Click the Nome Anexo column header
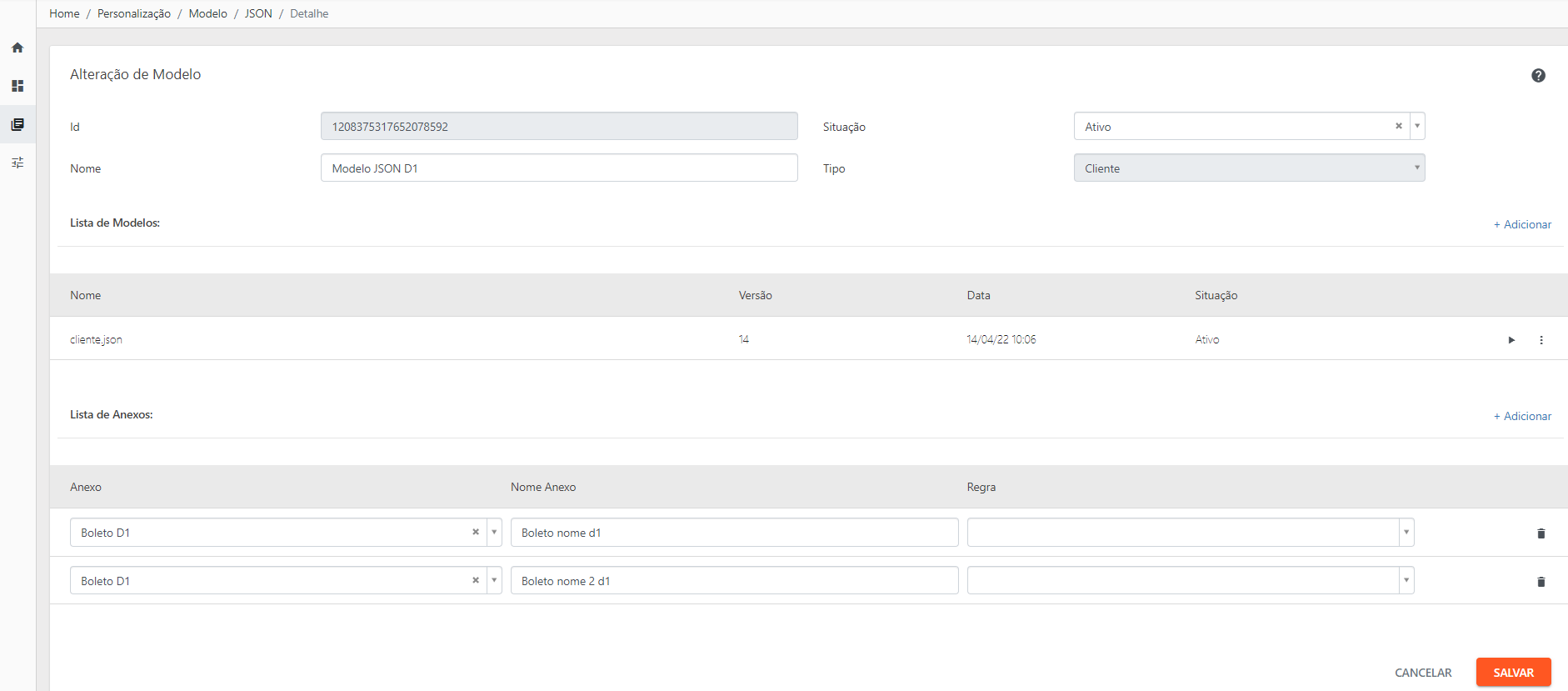This screenshot has height=691, width=1568. click(543, 487)
